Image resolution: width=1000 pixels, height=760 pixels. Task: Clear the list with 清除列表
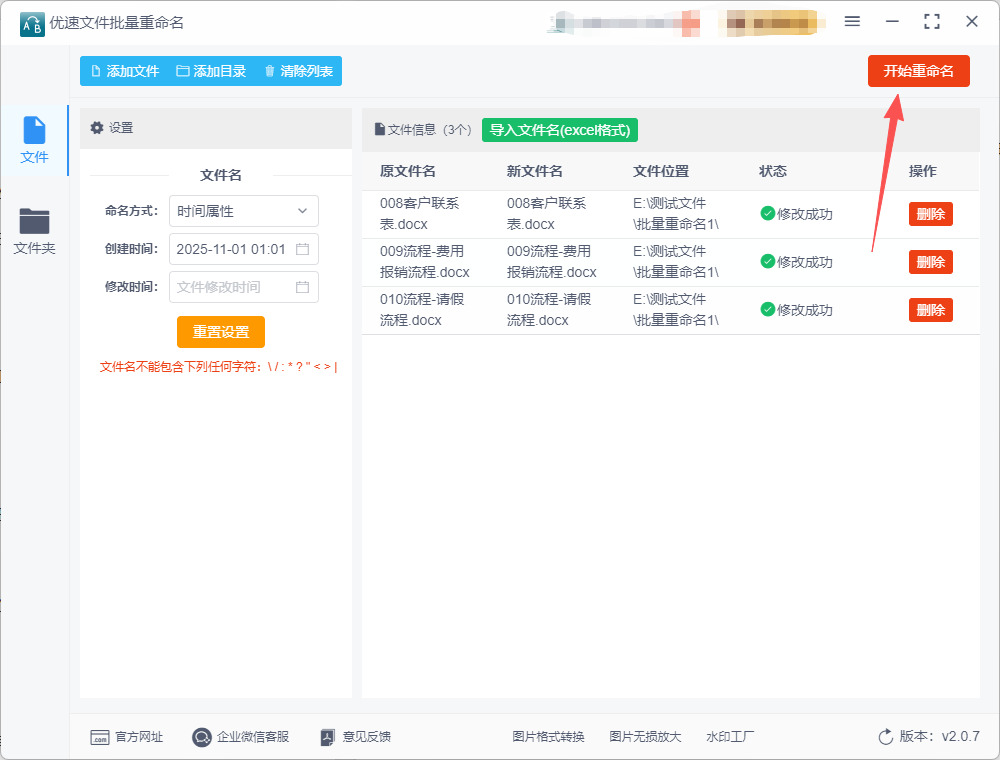[298, 71]
